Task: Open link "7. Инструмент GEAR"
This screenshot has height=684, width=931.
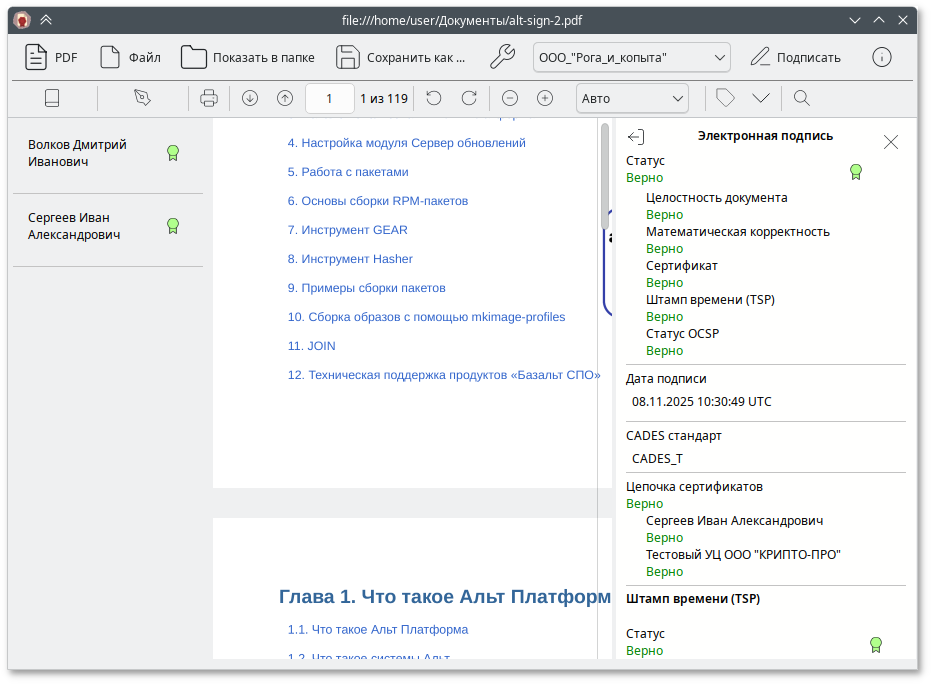Action: click(x=347, y=230)
